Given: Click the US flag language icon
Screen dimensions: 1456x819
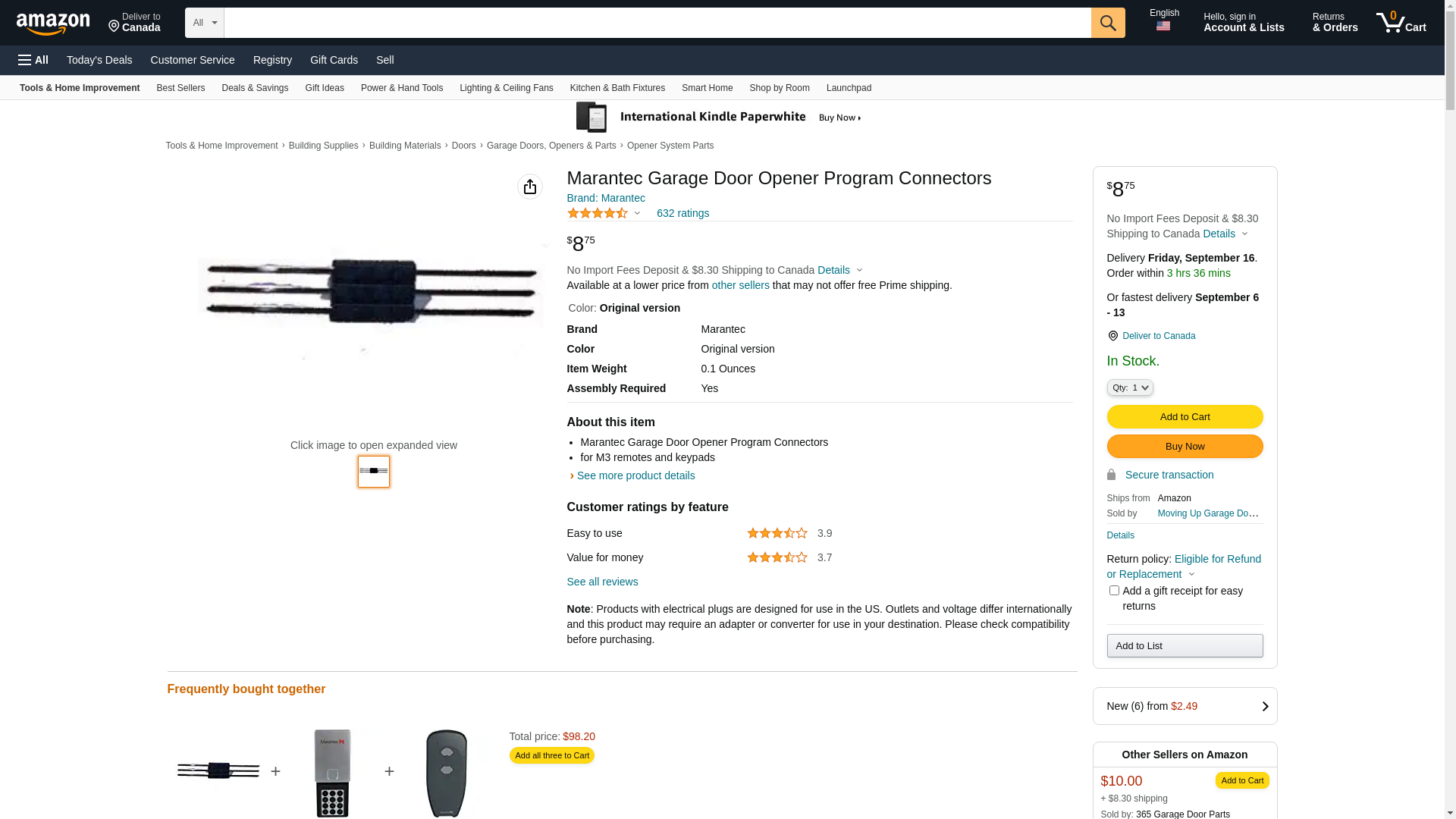Looking at the screenshot, I should coord(1163,27).
